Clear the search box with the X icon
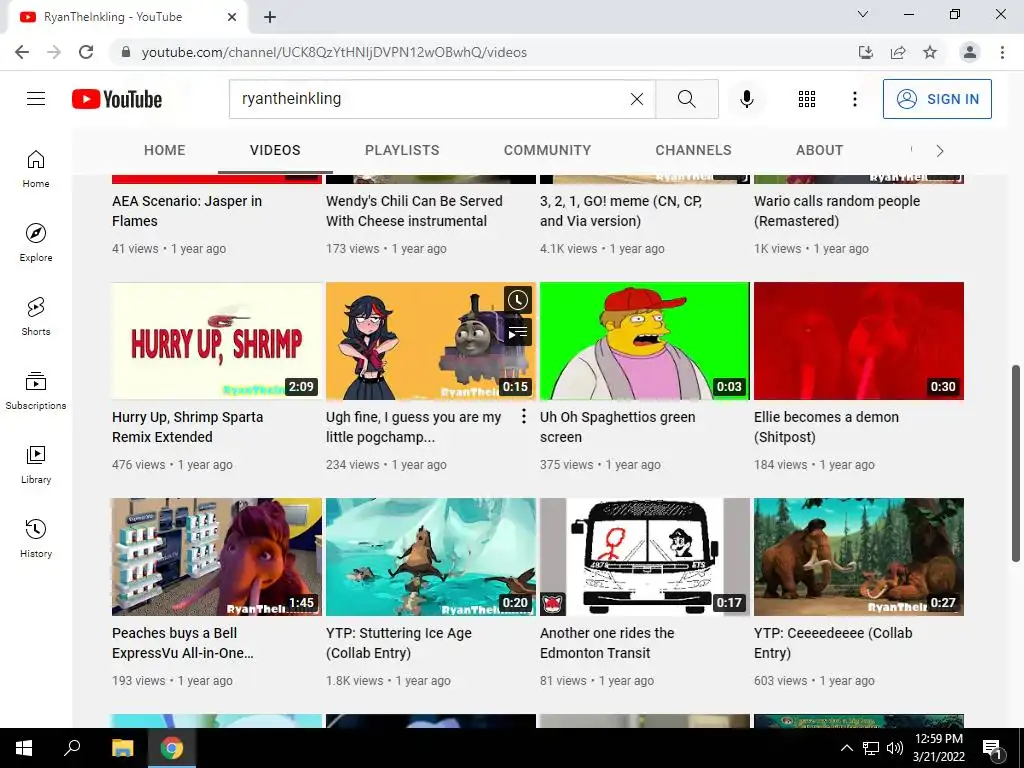Screen dimensions: 1024x768 [x=637, y=99]
